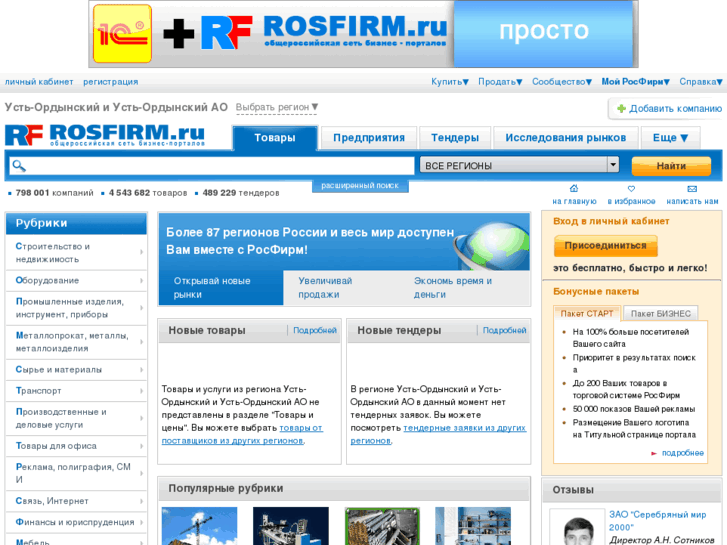Click the envelope 'написать нам' icon

[692, 189]
